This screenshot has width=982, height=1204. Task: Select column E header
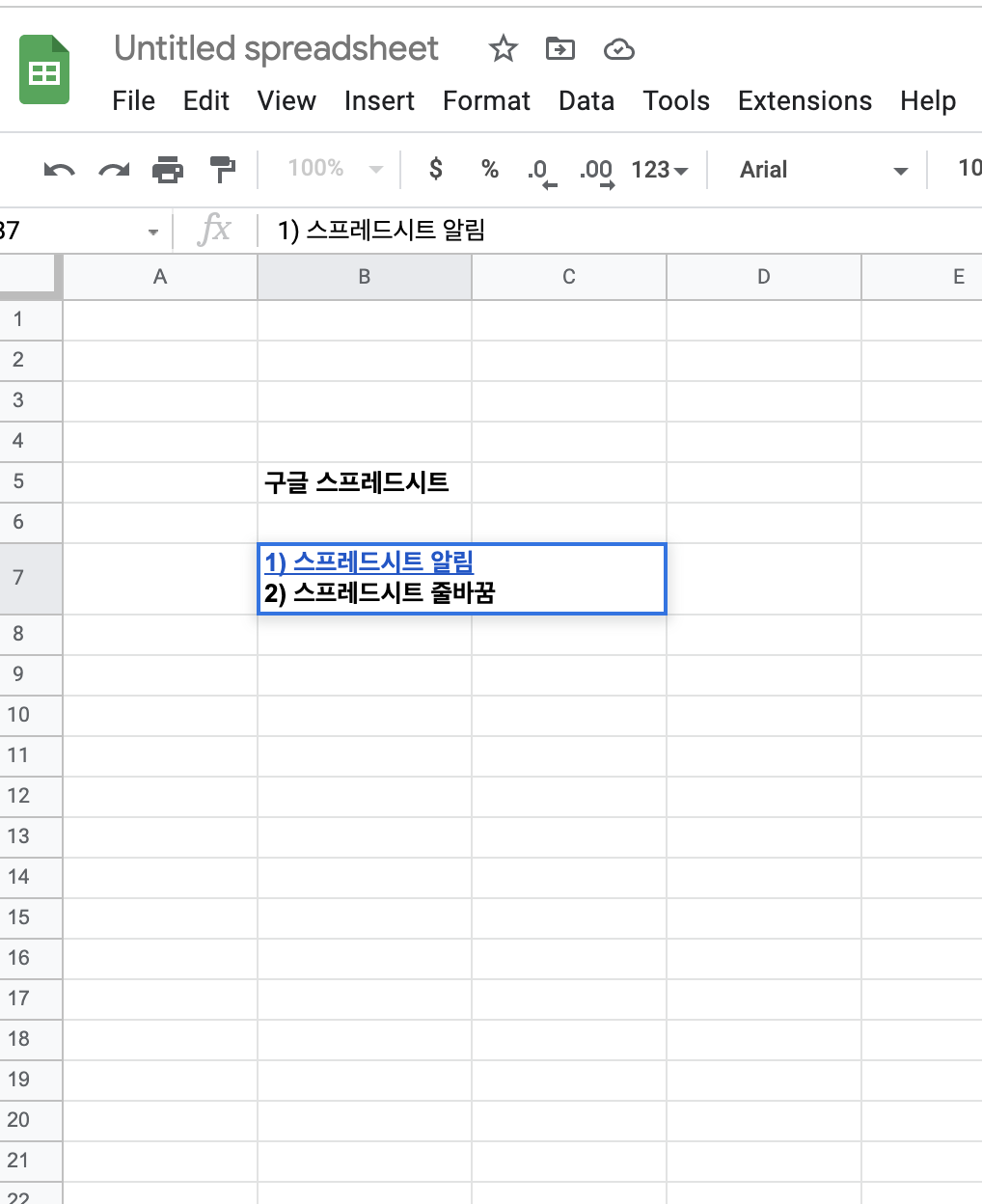(x=922, y=277)
